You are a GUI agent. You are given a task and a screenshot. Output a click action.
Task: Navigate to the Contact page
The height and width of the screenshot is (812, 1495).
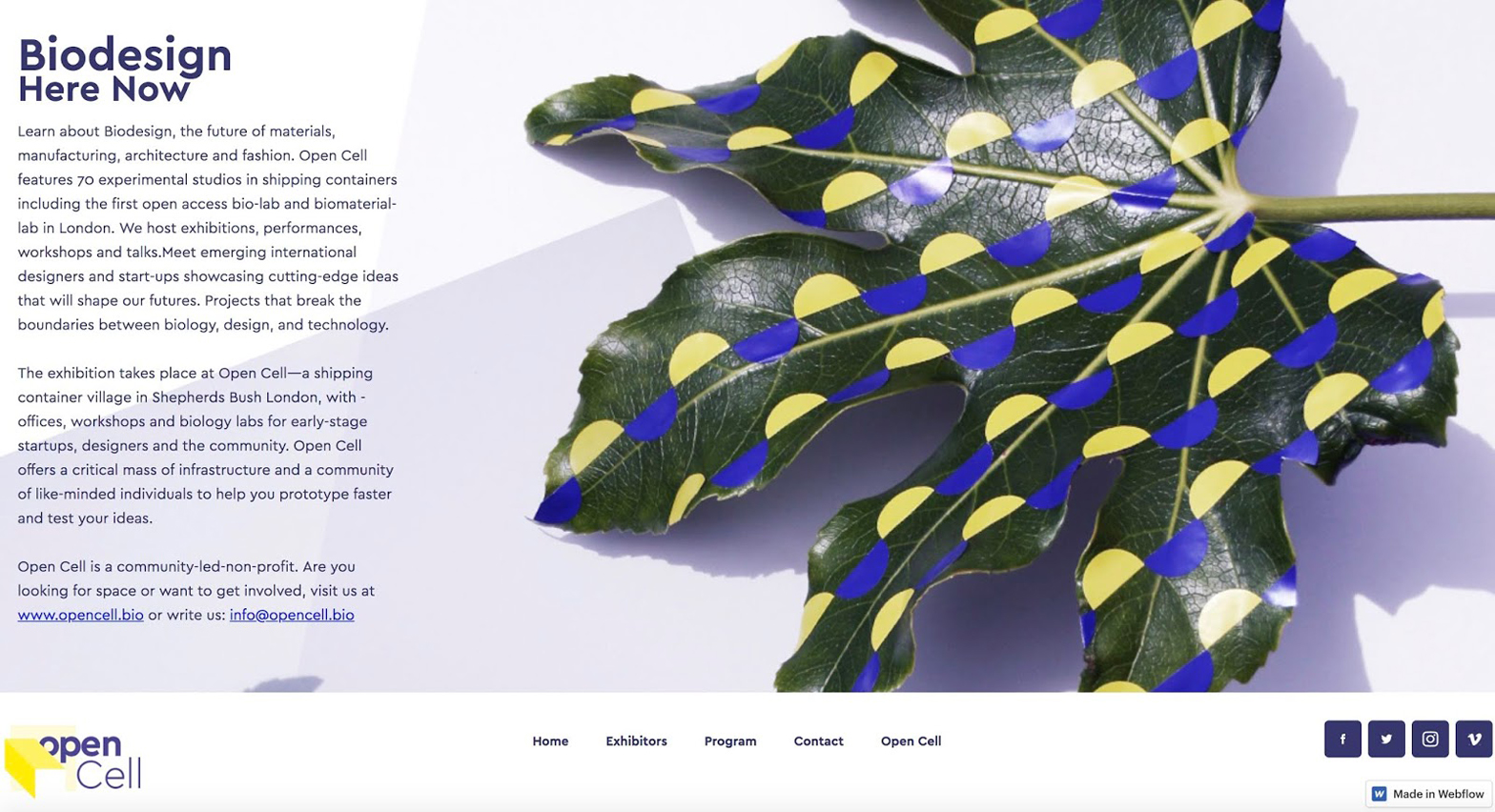coord(818,741)
